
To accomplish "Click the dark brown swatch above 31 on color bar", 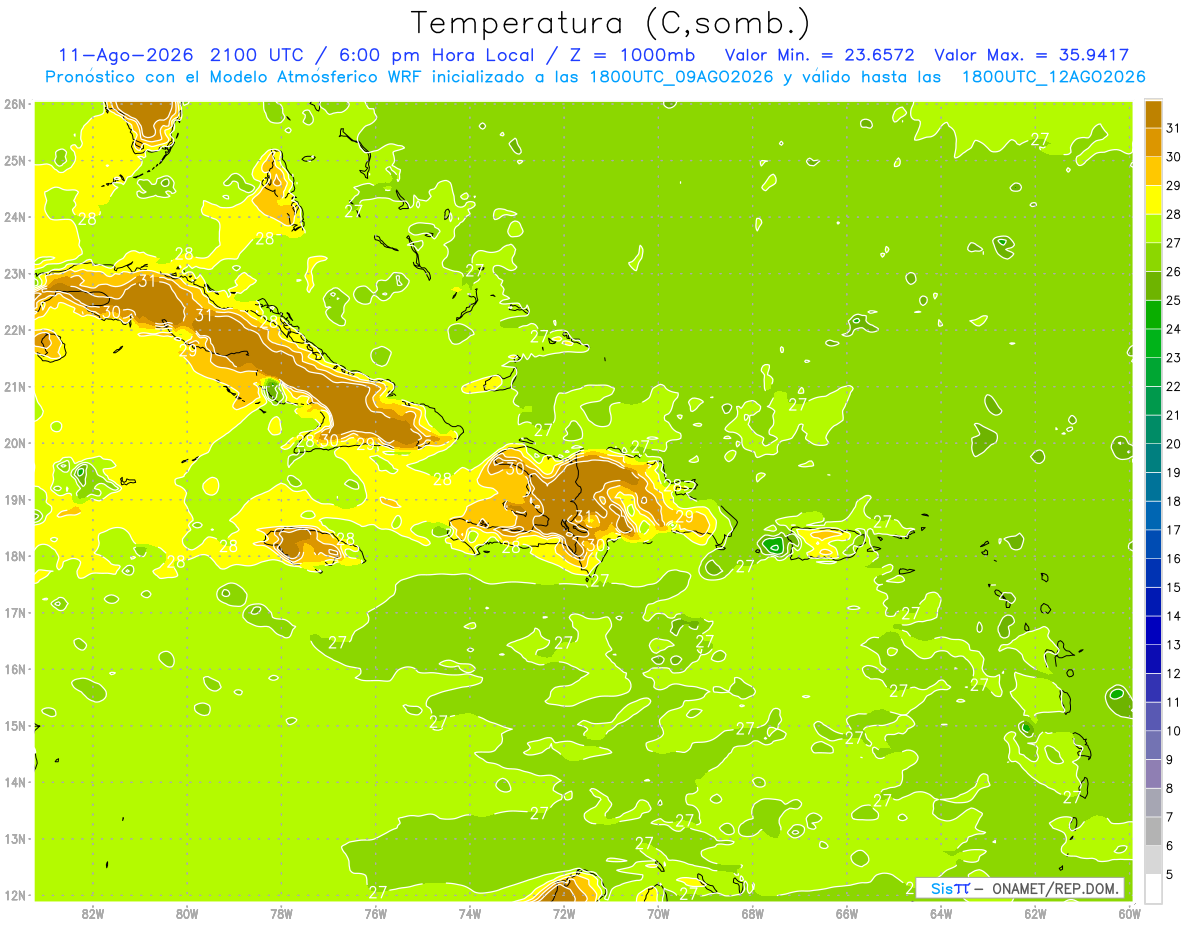I will [1153, 114].
